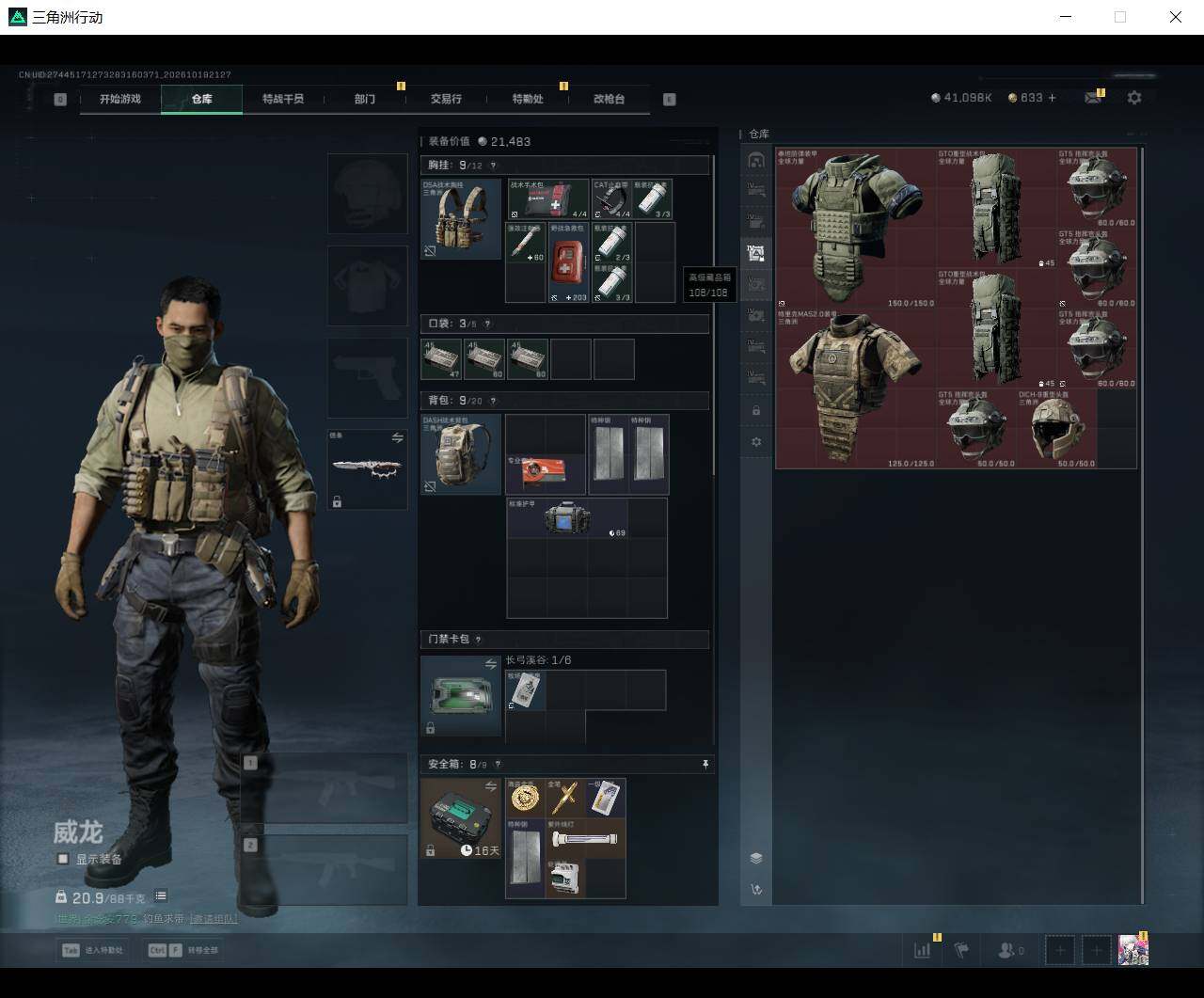Show help for 背包 section
1204x998 pixels.
pyautogui.click(x=493, y=401)
